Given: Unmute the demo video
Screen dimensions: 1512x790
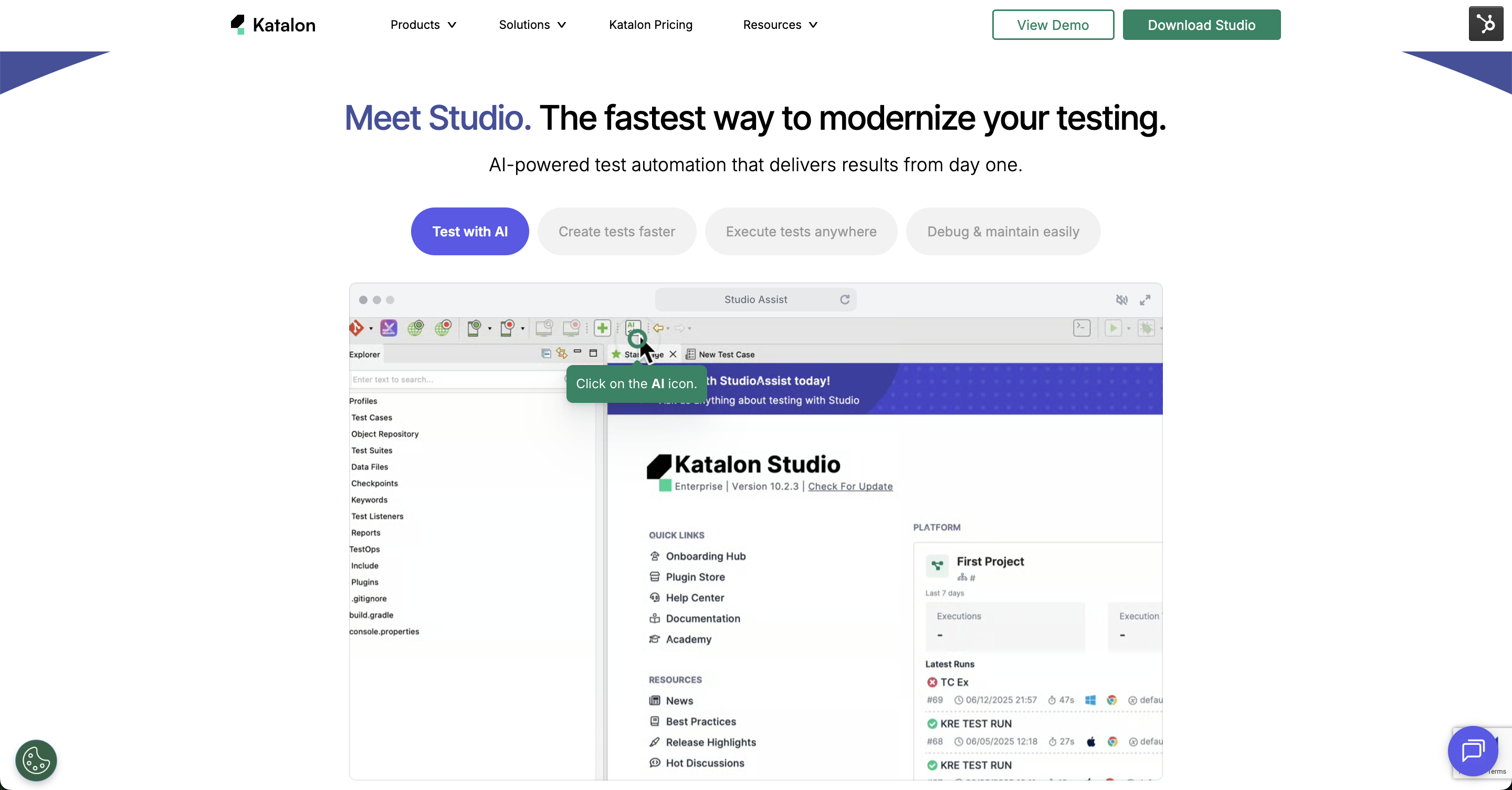Looking at the screenshot, I should pos(1121,299).
